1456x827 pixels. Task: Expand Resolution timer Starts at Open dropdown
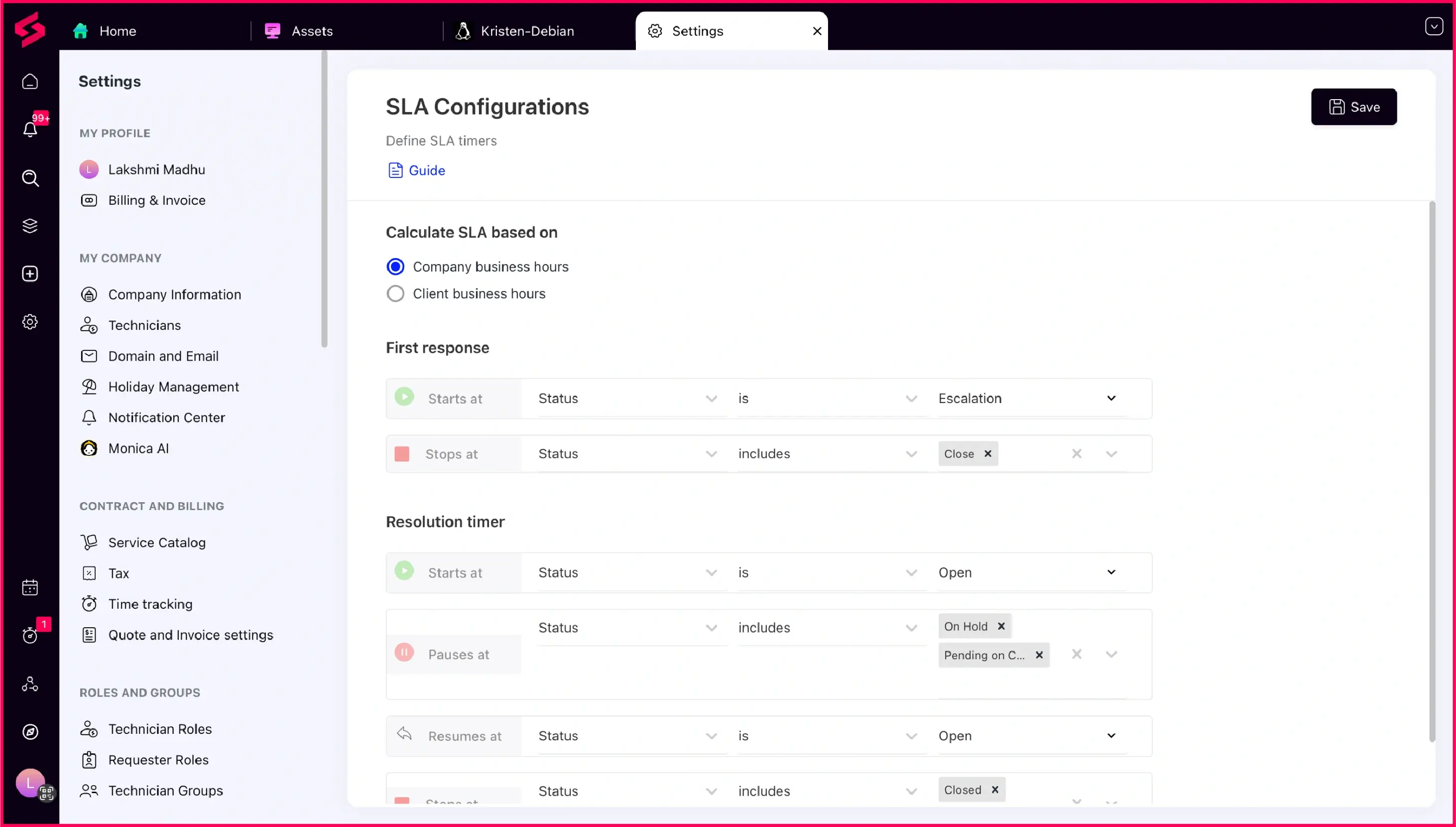click(x=1111, y=572)
